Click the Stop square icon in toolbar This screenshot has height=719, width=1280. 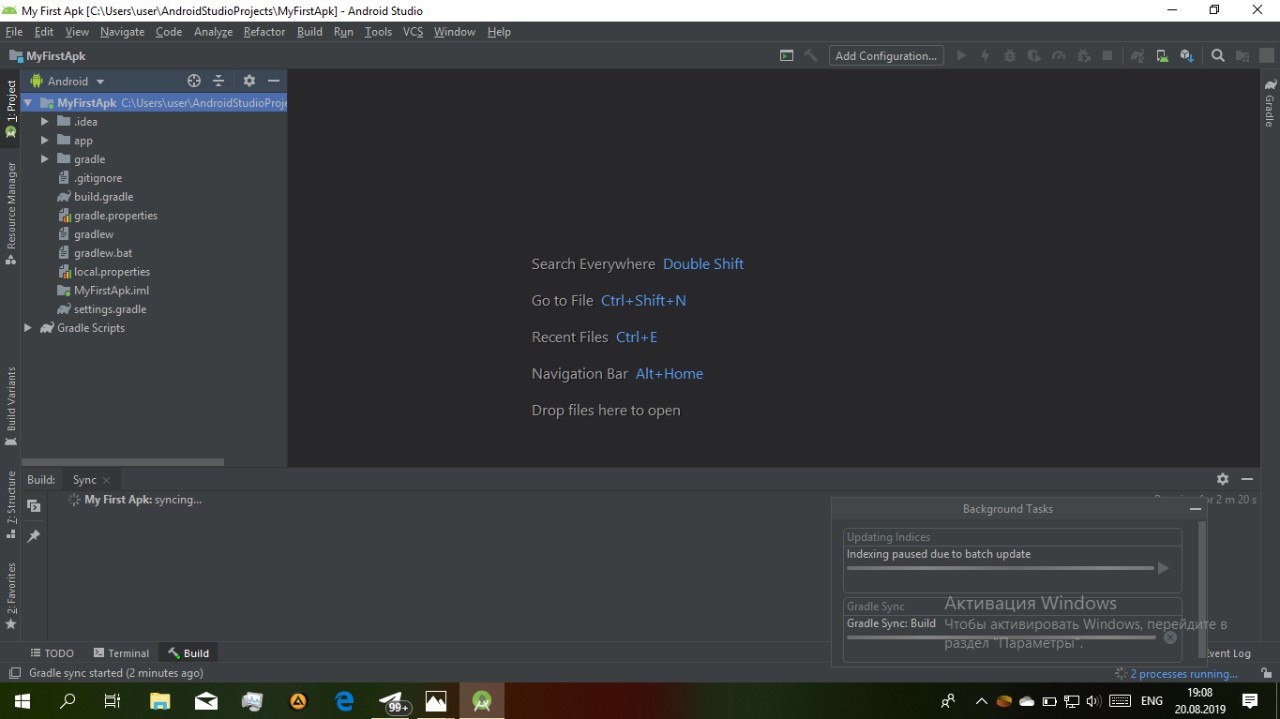pos(1108,56)
